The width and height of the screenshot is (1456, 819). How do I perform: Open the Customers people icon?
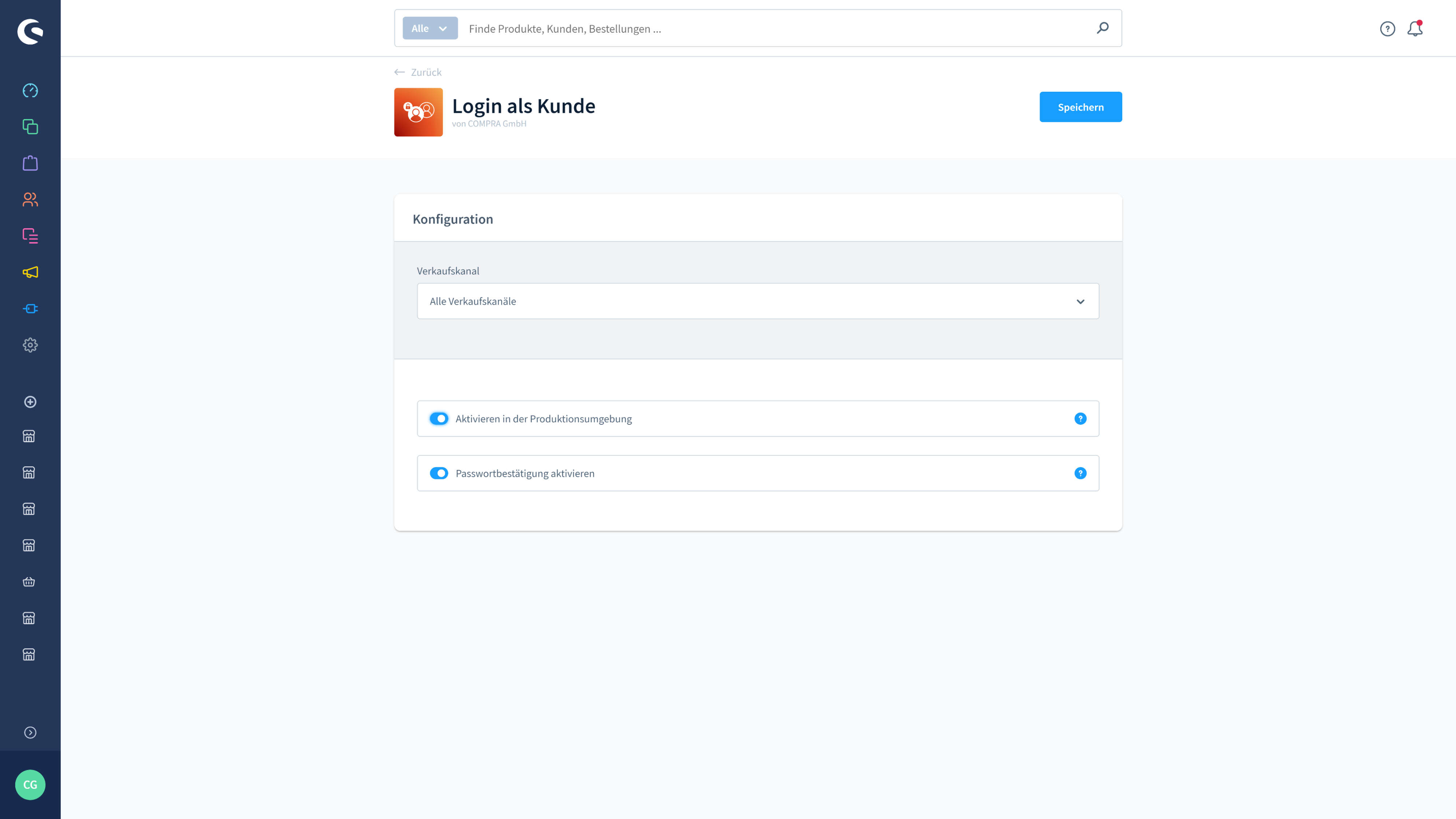(x=30, y=199)
